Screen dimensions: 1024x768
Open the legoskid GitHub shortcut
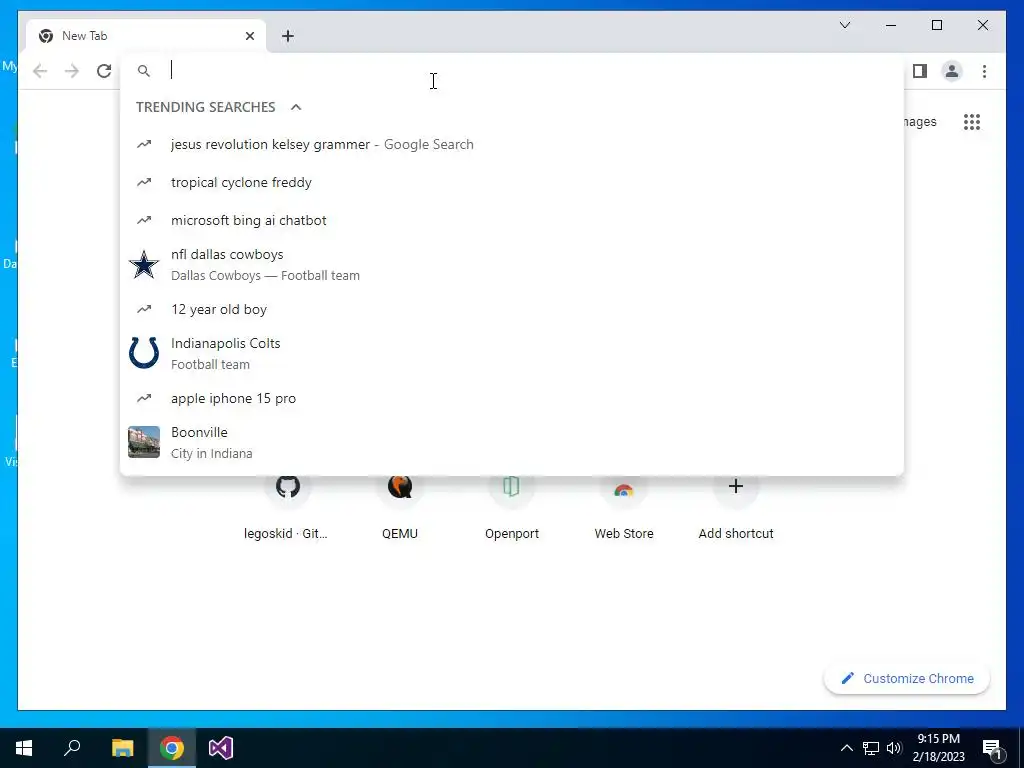tap(287, 506)
